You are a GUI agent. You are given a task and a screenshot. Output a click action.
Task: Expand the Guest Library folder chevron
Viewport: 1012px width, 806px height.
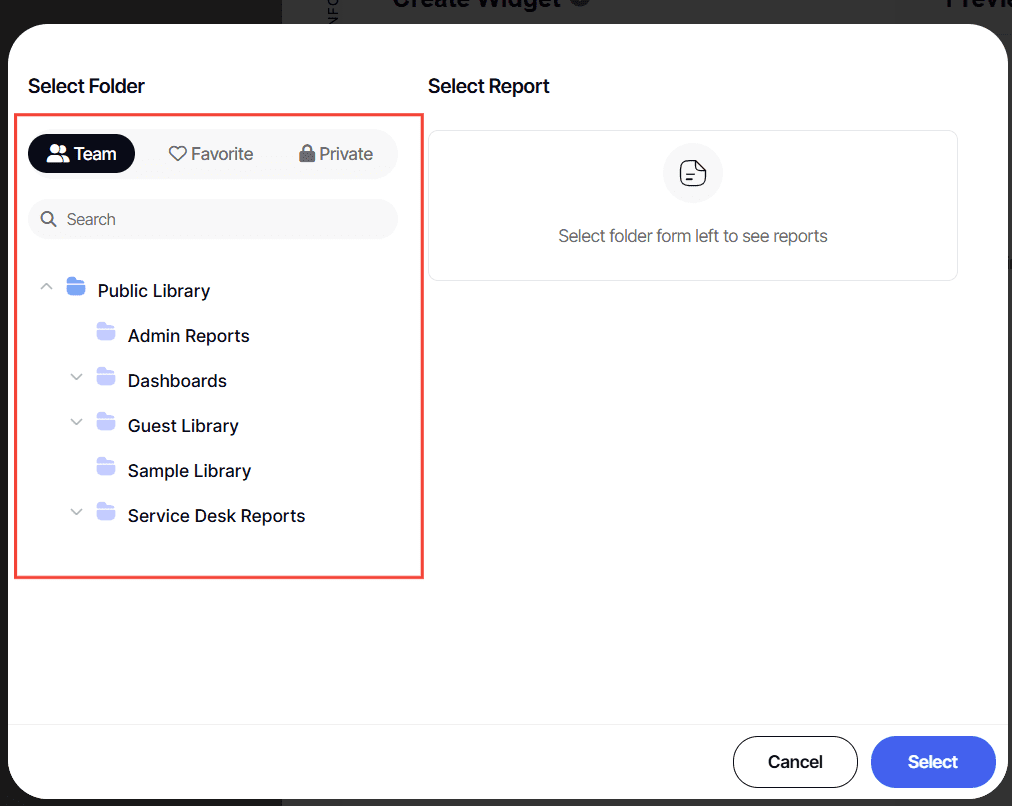point(76,423)
